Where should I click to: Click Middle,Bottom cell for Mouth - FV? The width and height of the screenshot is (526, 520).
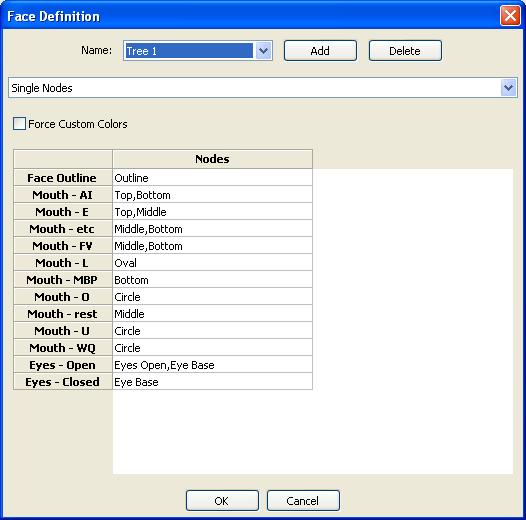(212, 246)
